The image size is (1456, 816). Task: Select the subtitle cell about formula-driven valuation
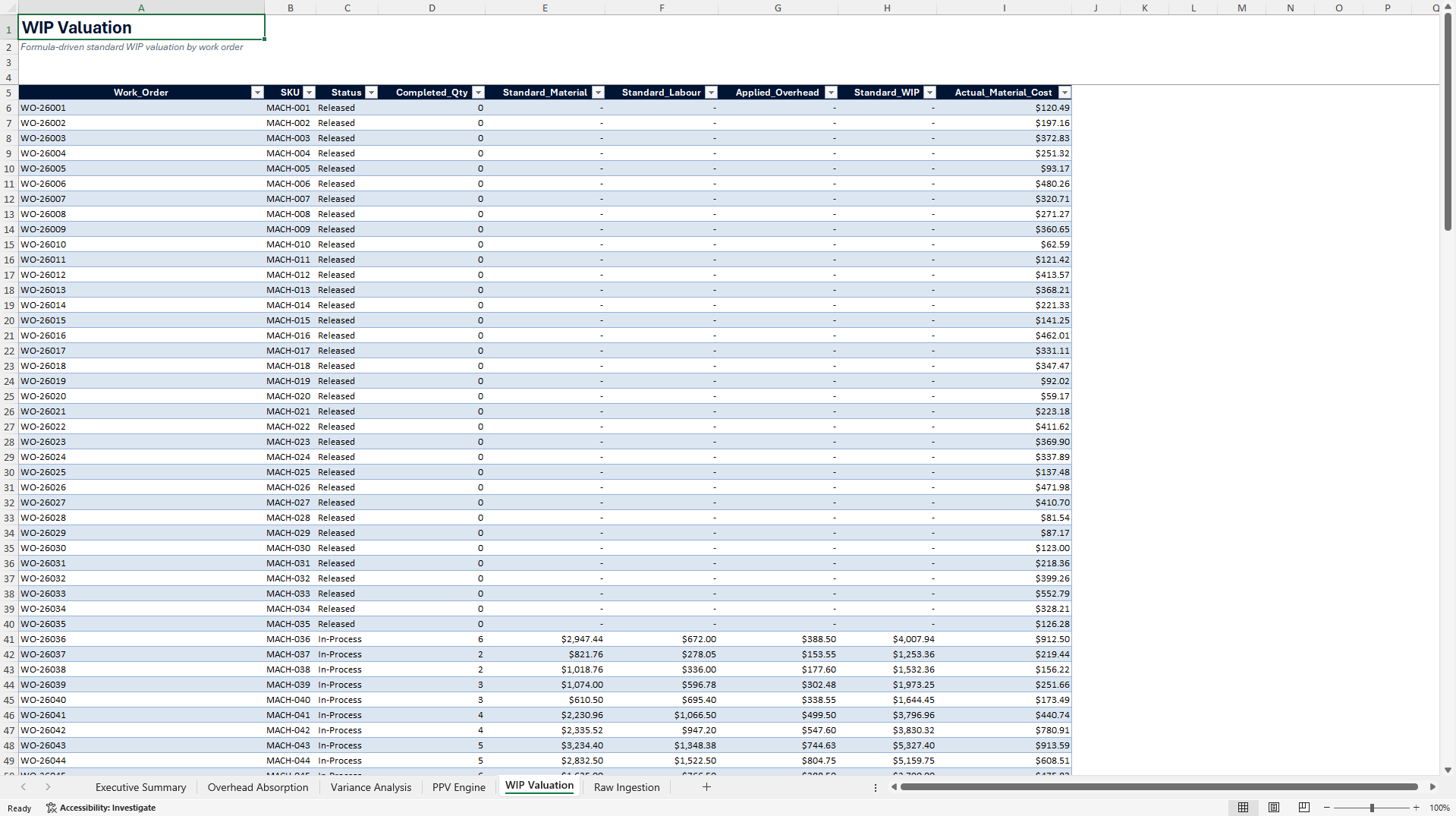point(141,47)
